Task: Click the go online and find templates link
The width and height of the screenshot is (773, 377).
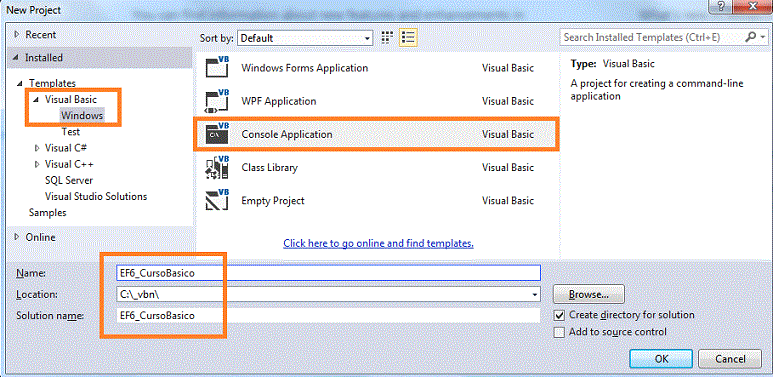Action: pos(378,243)
